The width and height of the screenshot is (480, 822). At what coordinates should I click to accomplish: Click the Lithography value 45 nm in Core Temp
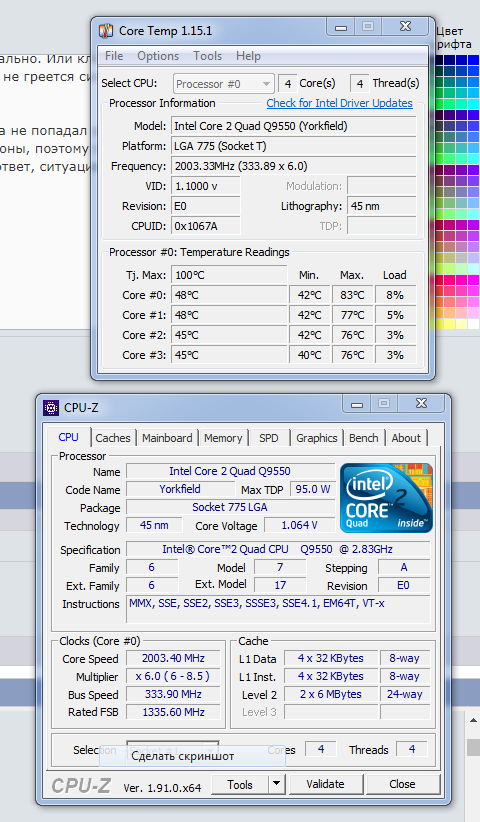coord(382,206)
